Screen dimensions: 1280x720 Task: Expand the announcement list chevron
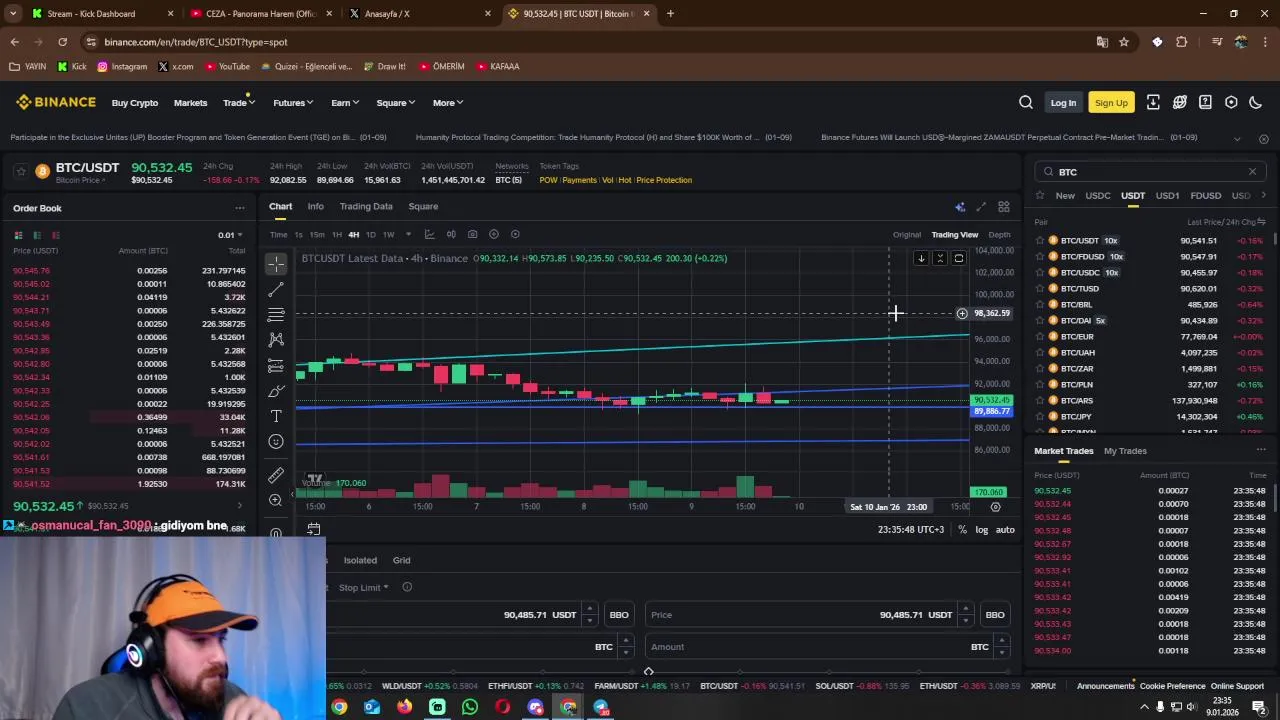(x=1237, y=138)
